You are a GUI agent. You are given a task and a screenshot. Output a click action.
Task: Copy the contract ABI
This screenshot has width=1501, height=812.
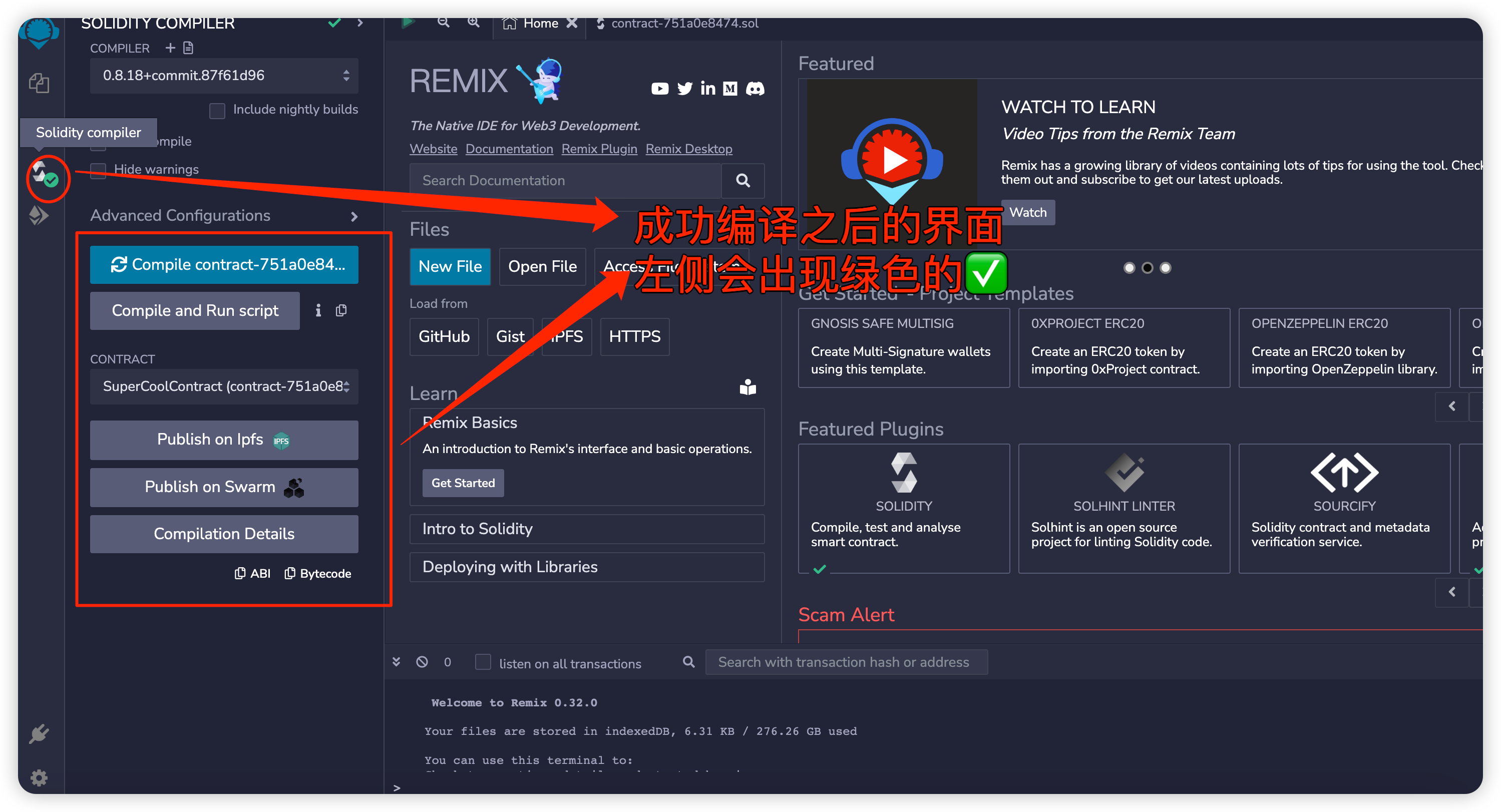[253, 574]
